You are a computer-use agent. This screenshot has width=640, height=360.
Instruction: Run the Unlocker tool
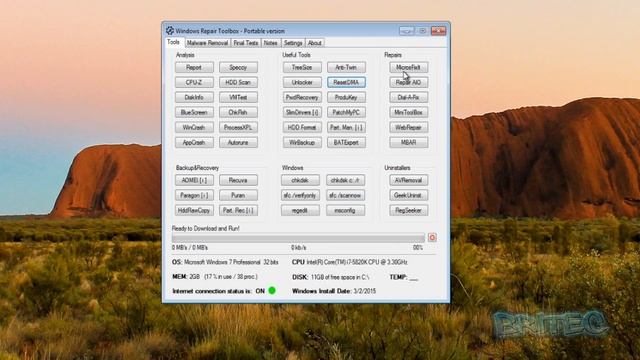click(302, 82)
